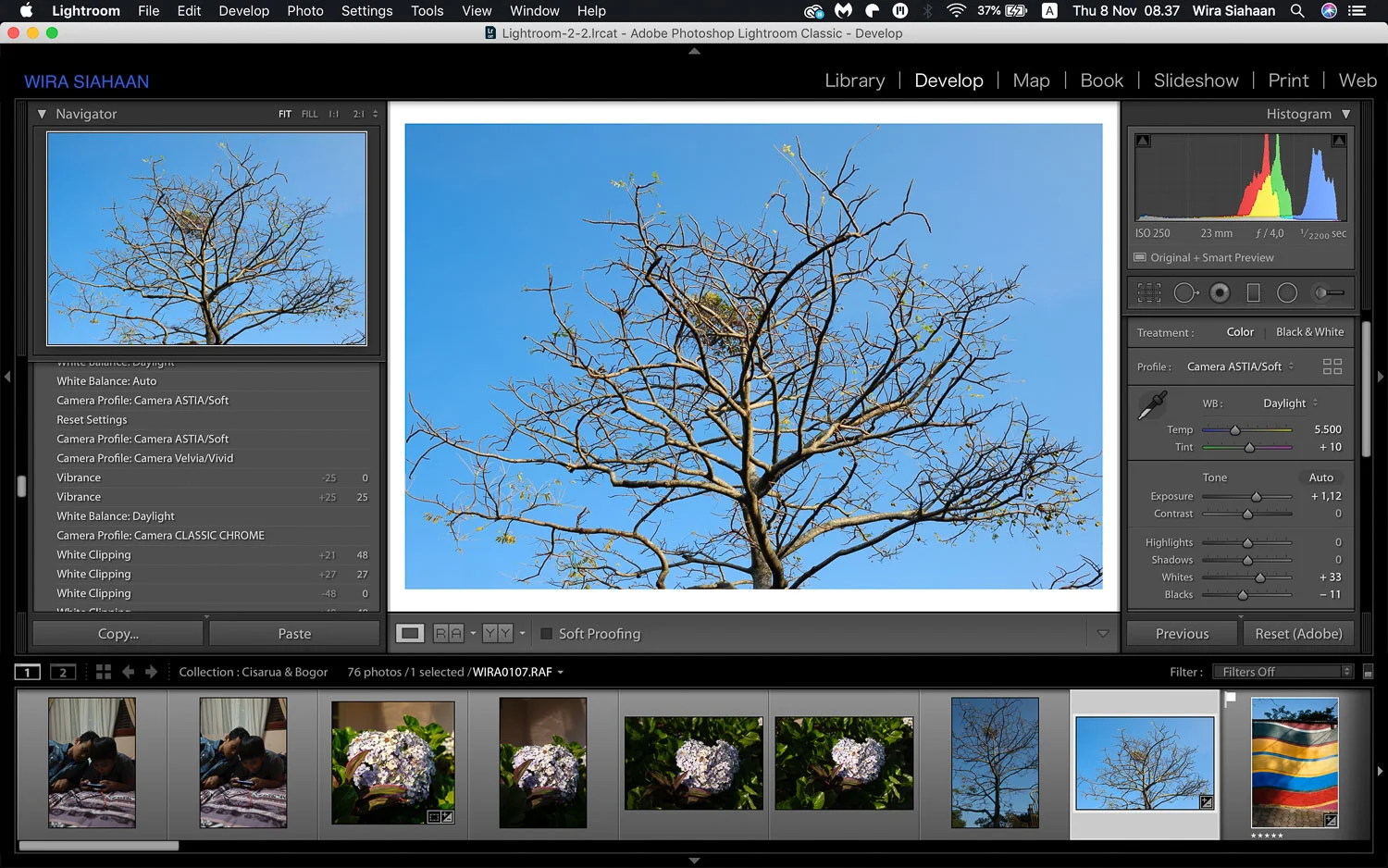
Task: Select the Adjustment Brush tool
Action: click(1329, 293)
